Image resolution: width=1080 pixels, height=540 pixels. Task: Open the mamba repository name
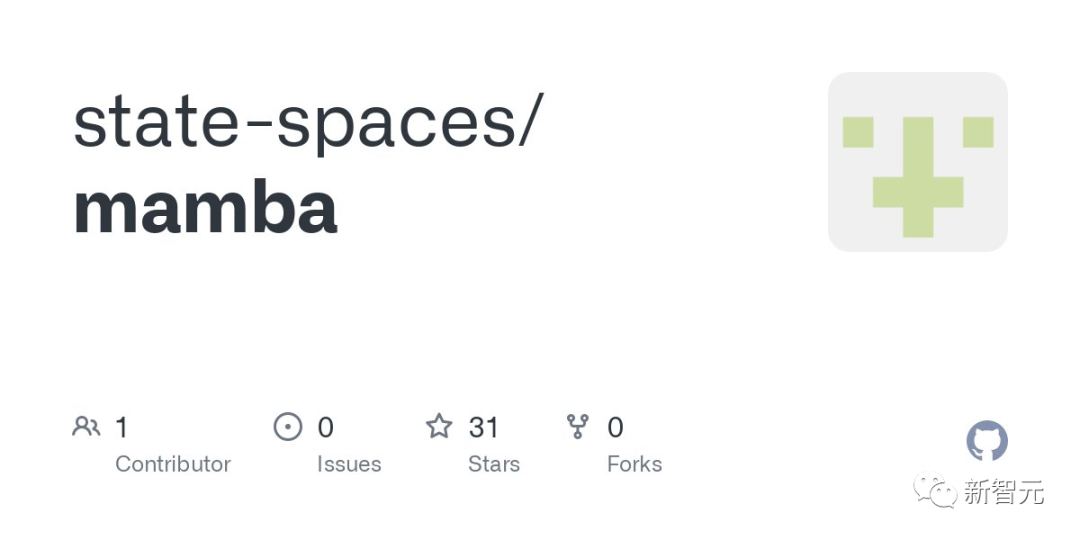(205, 208)
